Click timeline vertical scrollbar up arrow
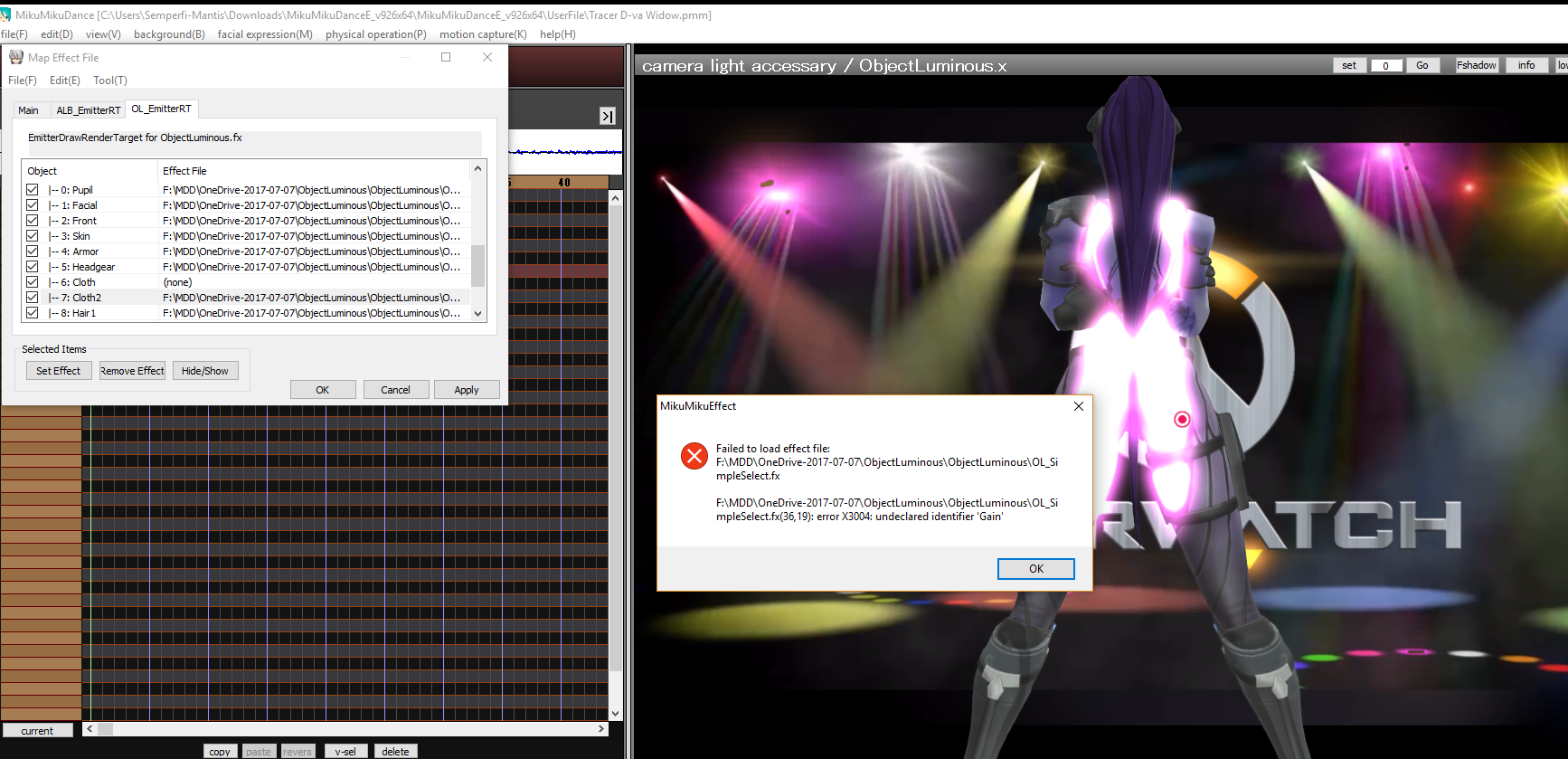The image size is (1568, 759). point(616,198)
